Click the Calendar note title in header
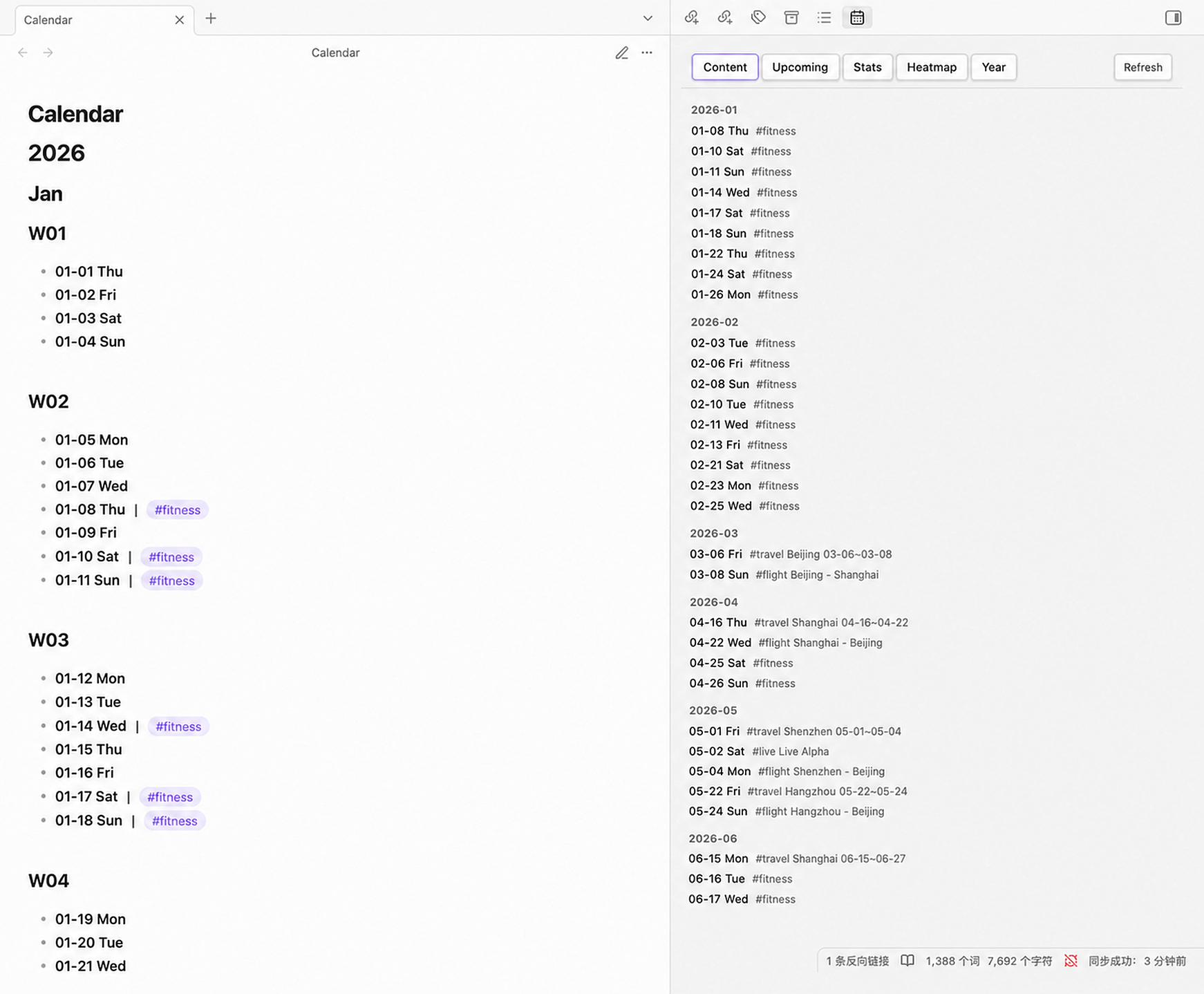 click(335, 53)
